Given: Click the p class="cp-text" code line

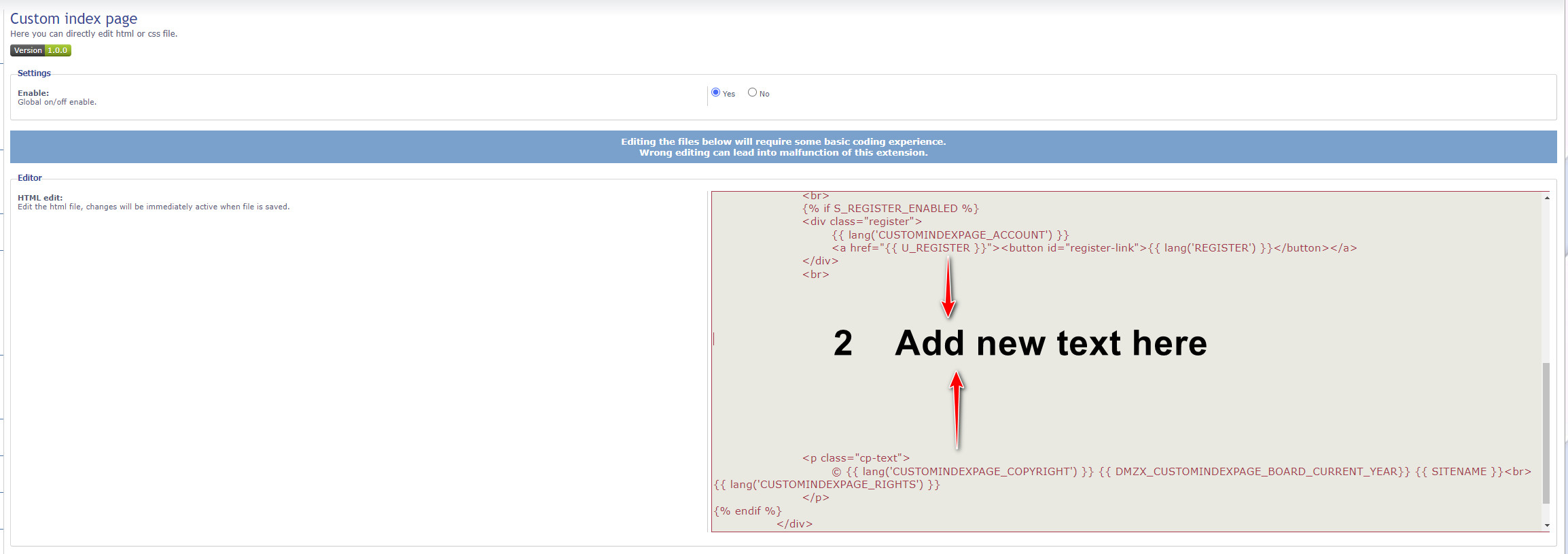Looking at the screenshot, I should click(x=855, y=458).
